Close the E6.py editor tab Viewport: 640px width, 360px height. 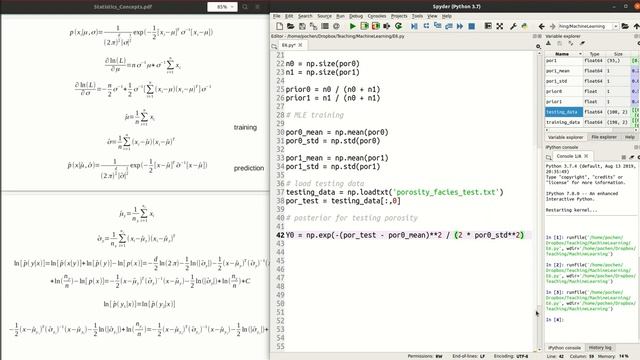pyautogui.click(x=300, y=45)
